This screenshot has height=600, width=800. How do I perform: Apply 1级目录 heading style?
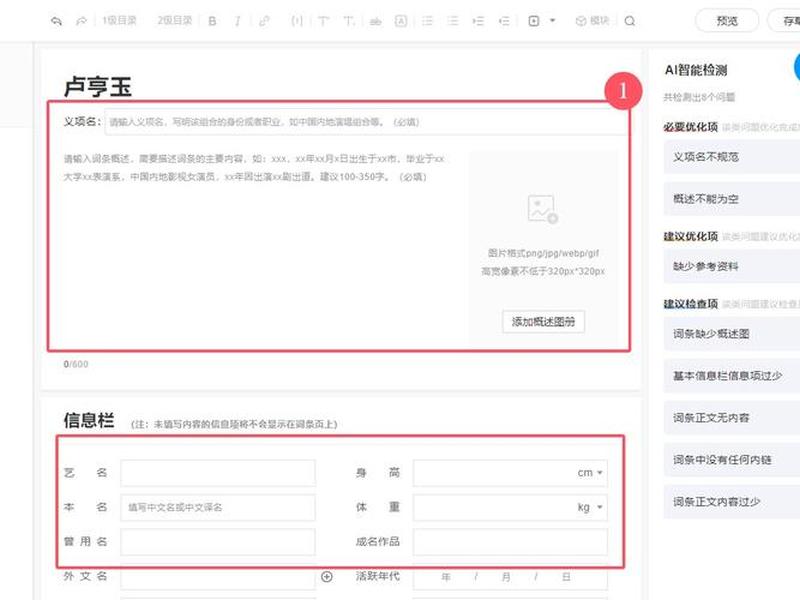119,20
